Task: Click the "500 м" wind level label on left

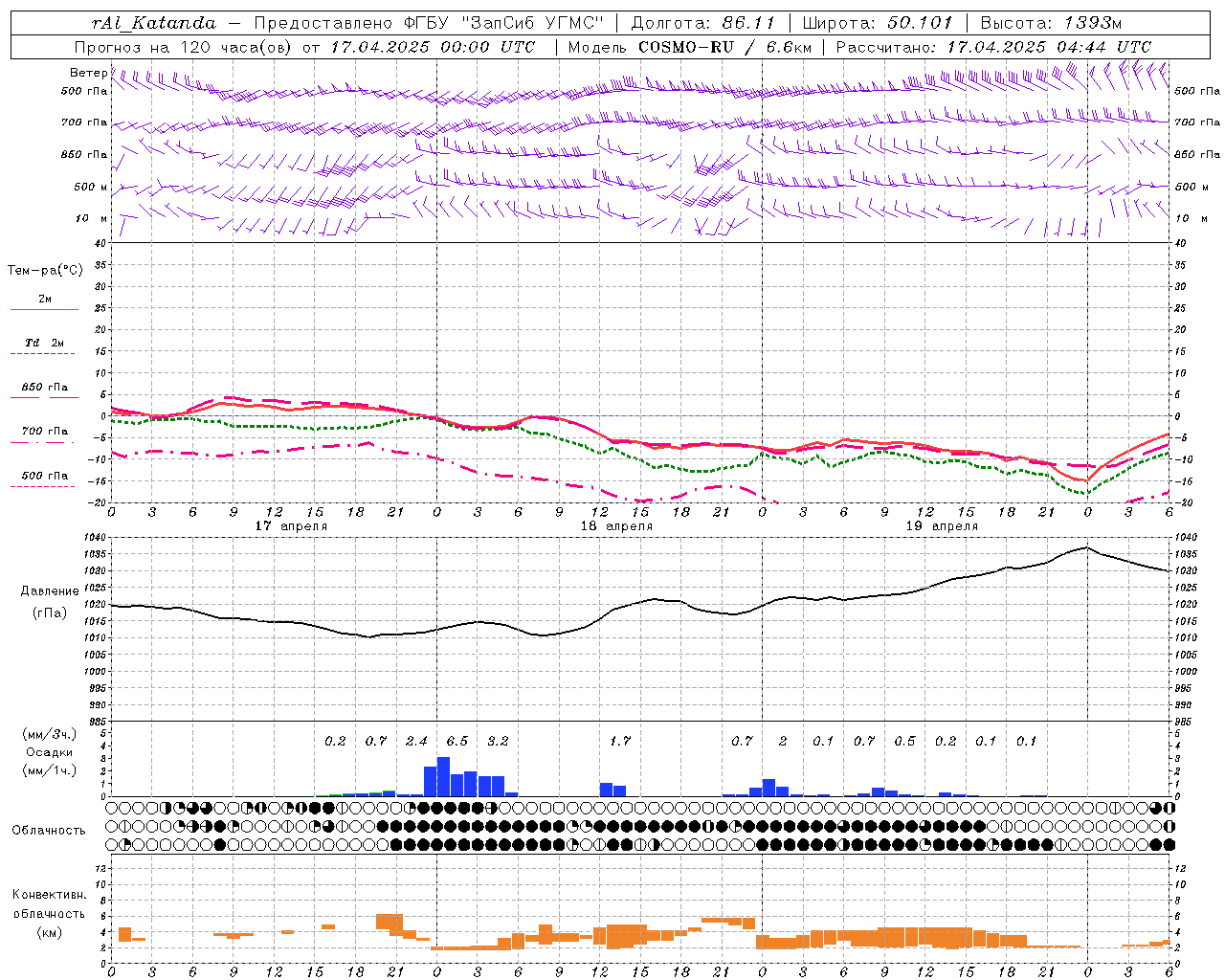Action: [91, 187]
